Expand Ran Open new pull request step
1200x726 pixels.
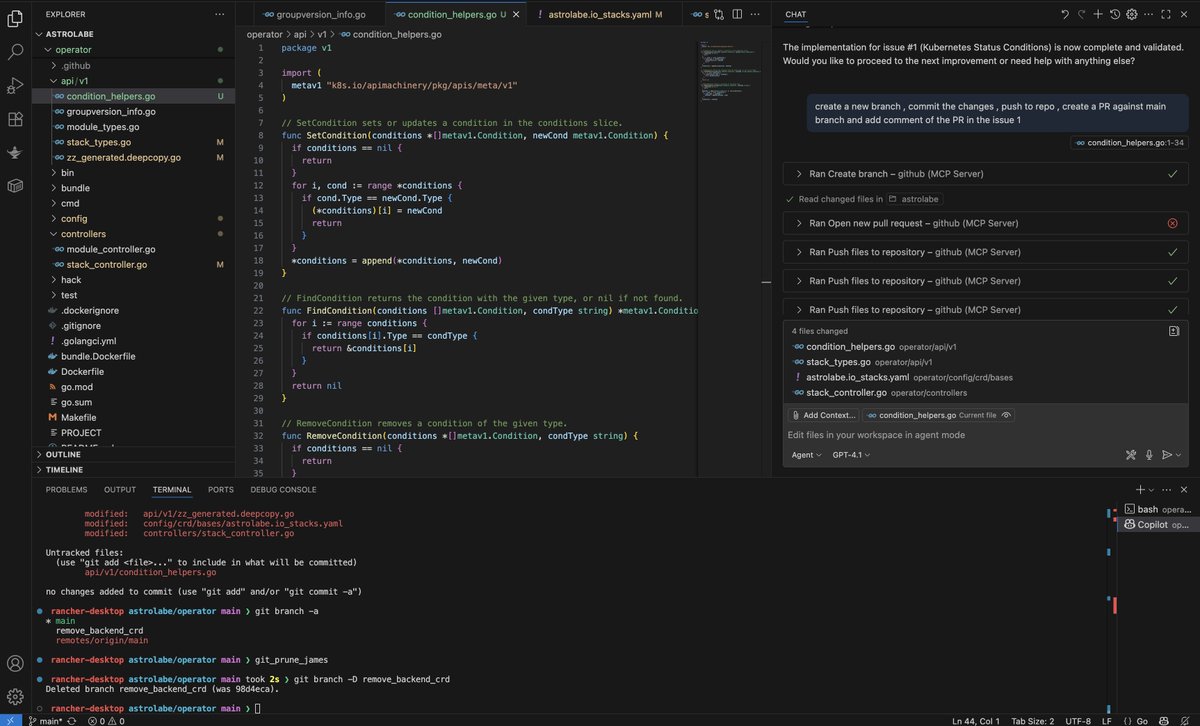(985, 224)
